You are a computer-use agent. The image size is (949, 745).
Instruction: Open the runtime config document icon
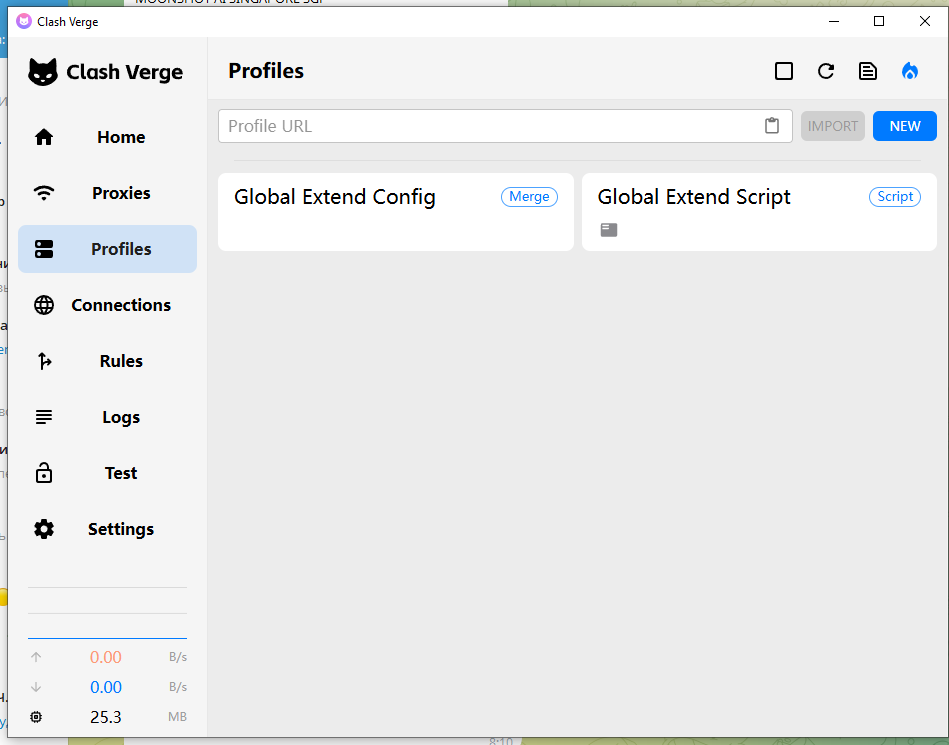(x=868, y=71)
